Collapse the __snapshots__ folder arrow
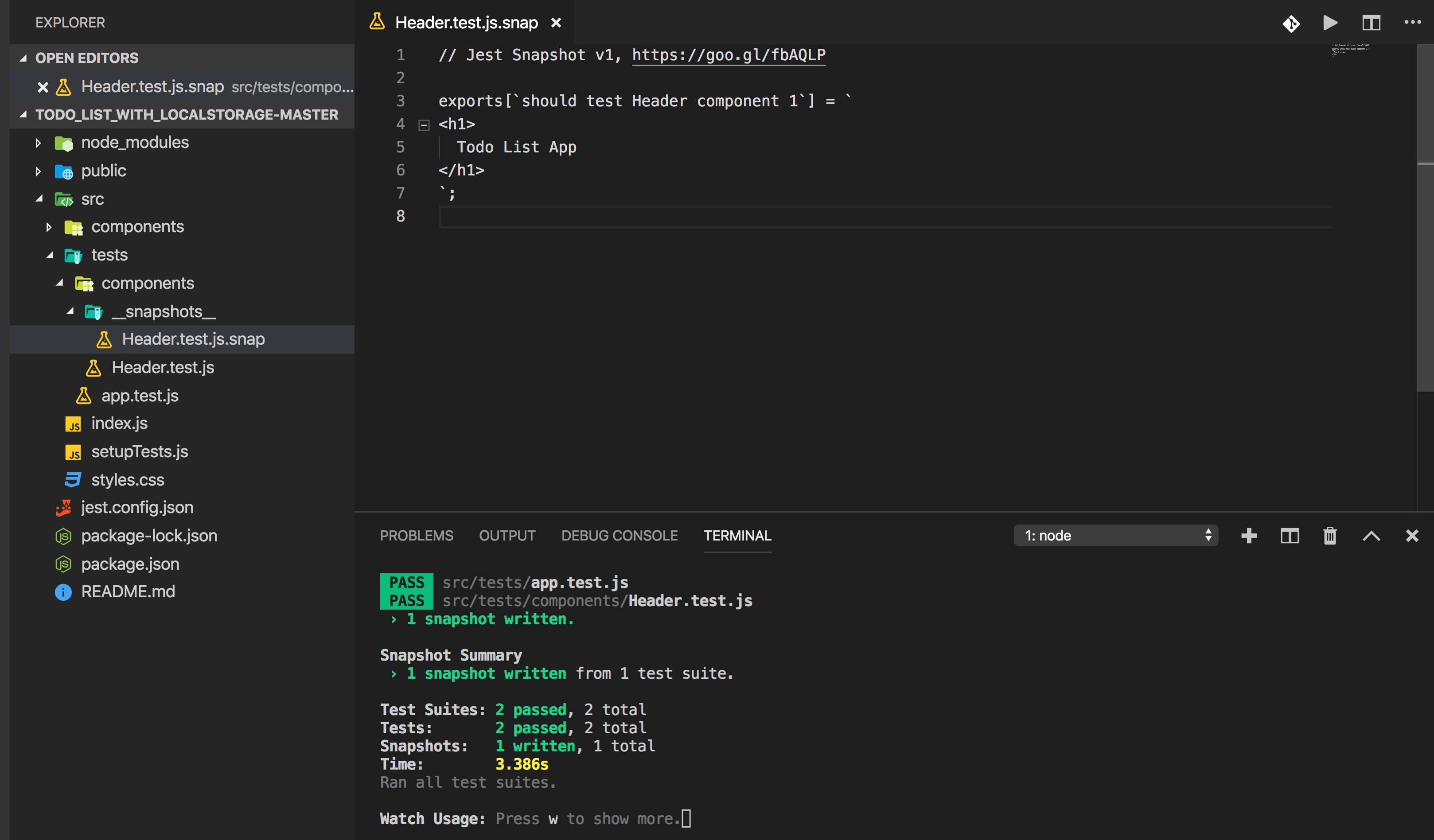The height and width of the screenshot is (840, 1434). (x=70, y=311)
